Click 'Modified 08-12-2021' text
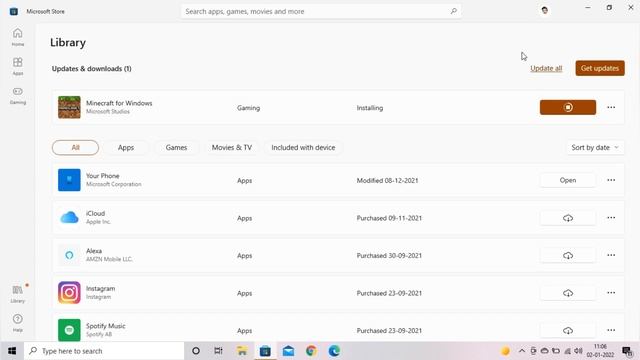Viewport: 640px width, 360px height. point(387,180)
